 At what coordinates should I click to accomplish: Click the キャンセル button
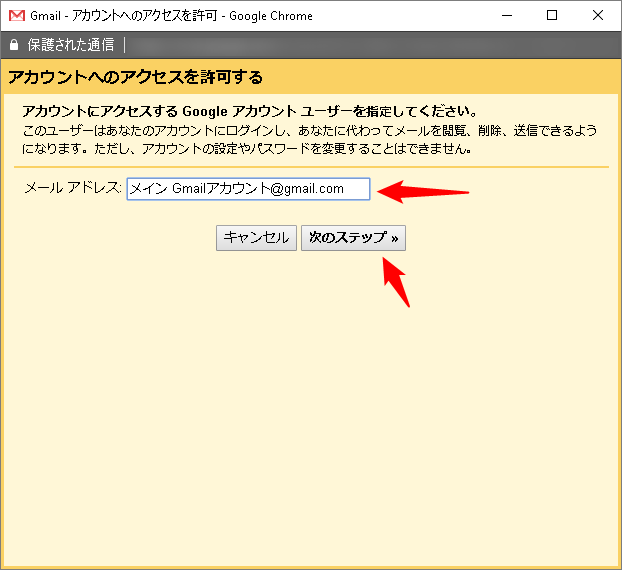[x=256, y=238]
